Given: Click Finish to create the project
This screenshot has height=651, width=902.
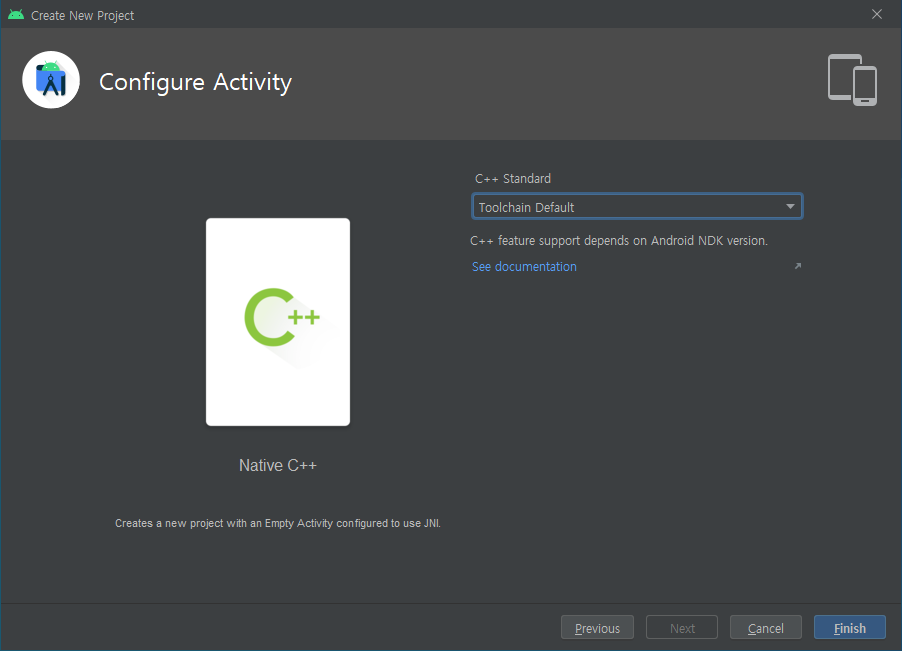Looking at the screenshot, I should (850, 627).
